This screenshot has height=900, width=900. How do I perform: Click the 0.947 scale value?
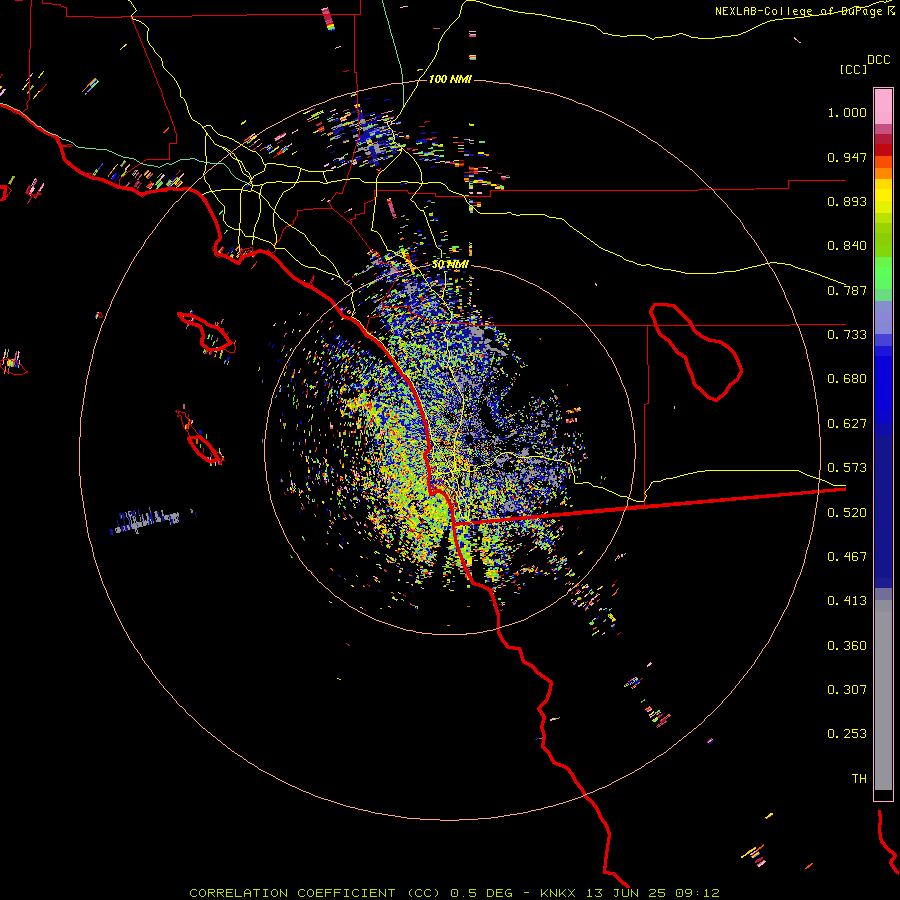click(x=847, y=157)
